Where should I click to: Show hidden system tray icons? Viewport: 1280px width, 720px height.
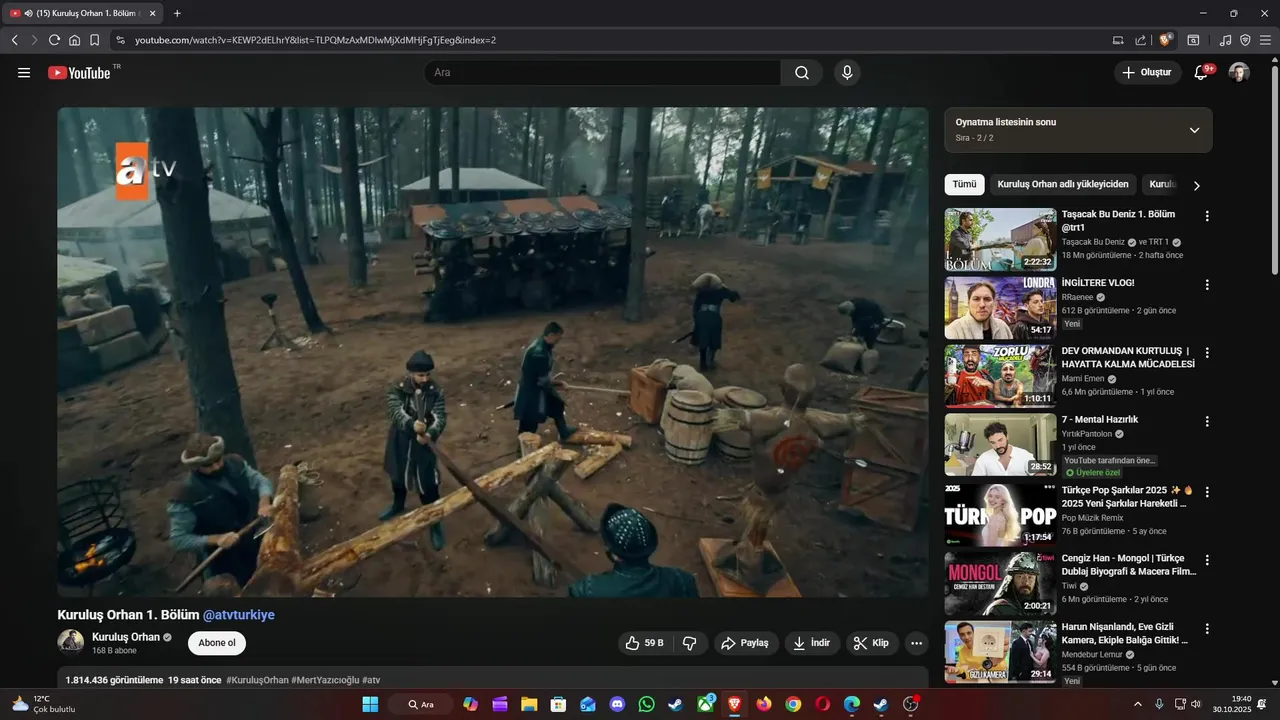(1137, 704)
